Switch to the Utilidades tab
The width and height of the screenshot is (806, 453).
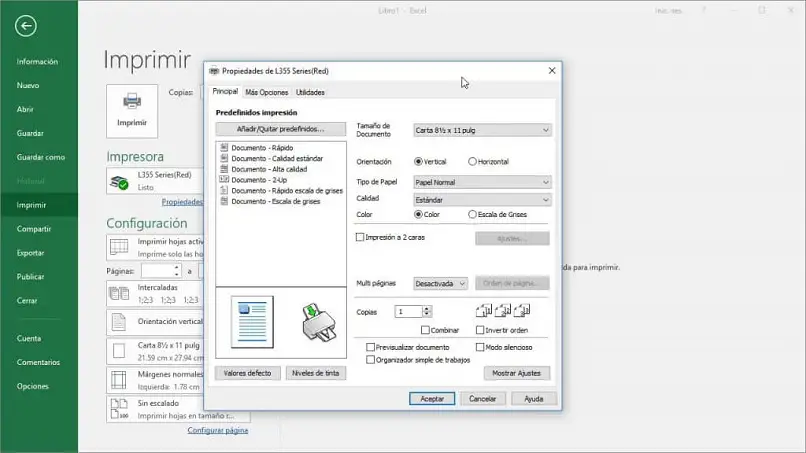pos(310,93)
